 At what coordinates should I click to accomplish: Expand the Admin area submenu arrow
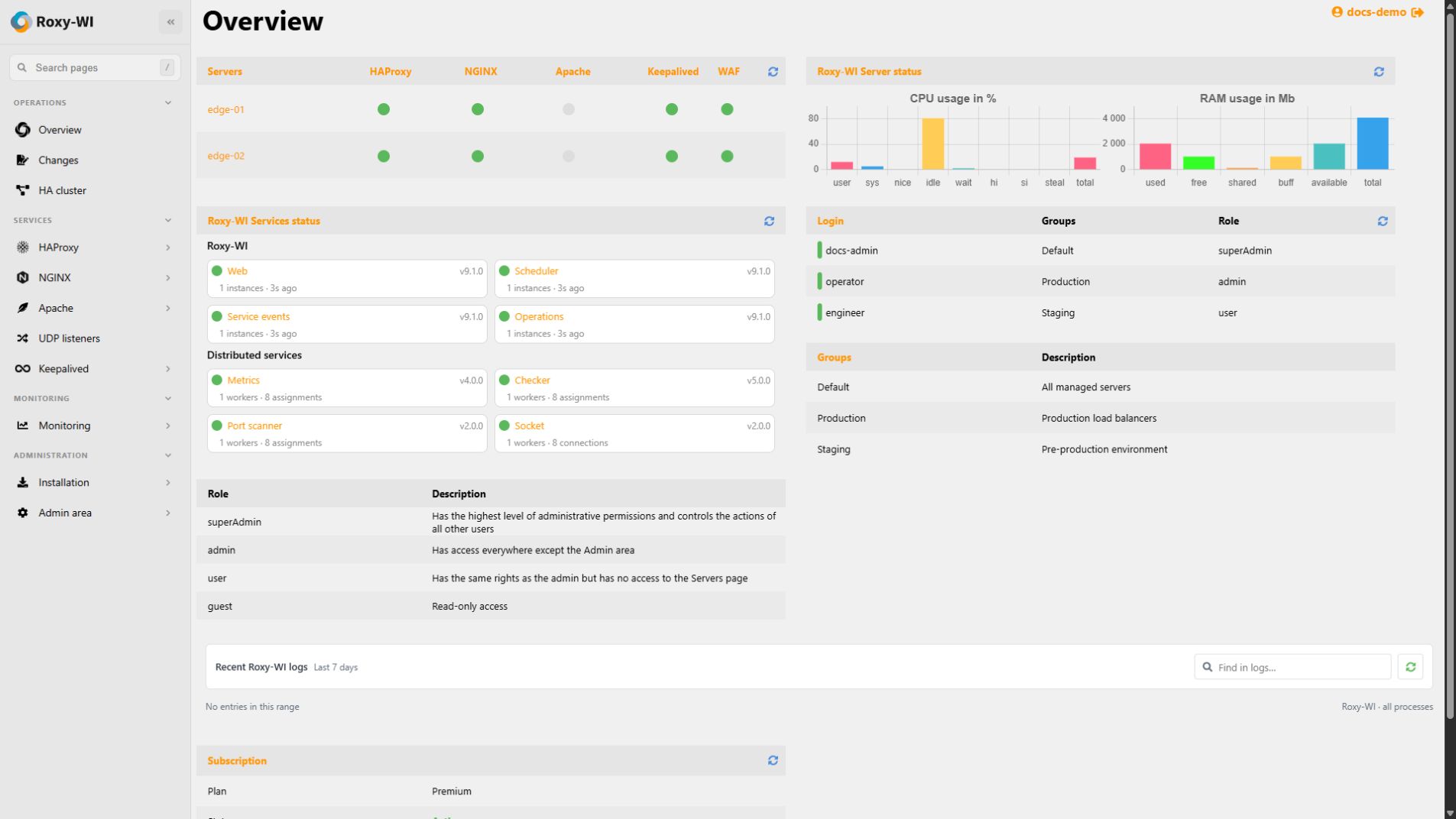coord(167,513)
